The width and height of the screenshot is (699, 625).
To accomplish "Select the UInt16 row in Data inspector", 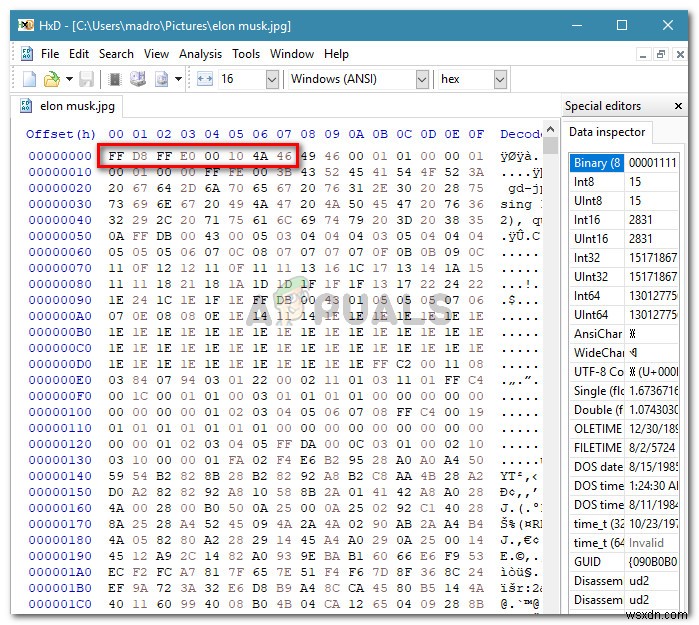I will 624,239.
